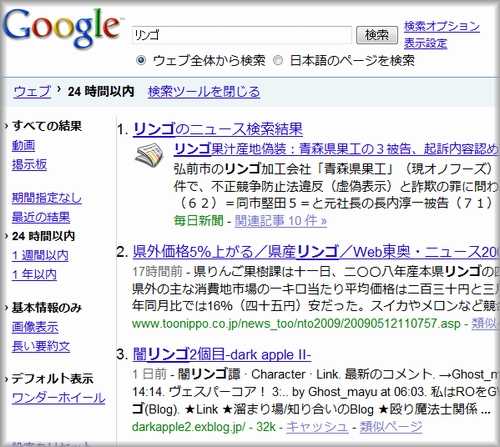Click the 検索 button

[x=377, y=35]
